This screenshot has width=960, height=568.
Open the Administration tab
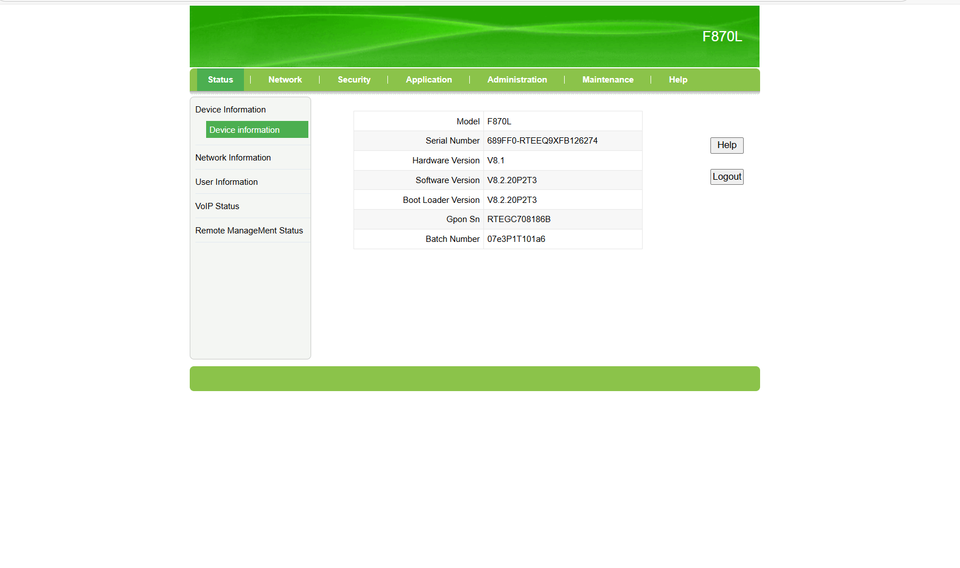(x=517, y=80)
